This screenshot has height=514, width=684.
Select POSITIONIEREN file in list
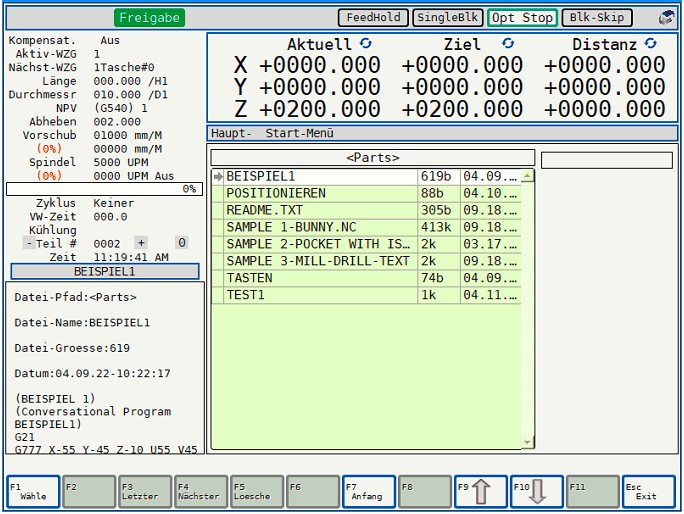[x=366, y=193]
